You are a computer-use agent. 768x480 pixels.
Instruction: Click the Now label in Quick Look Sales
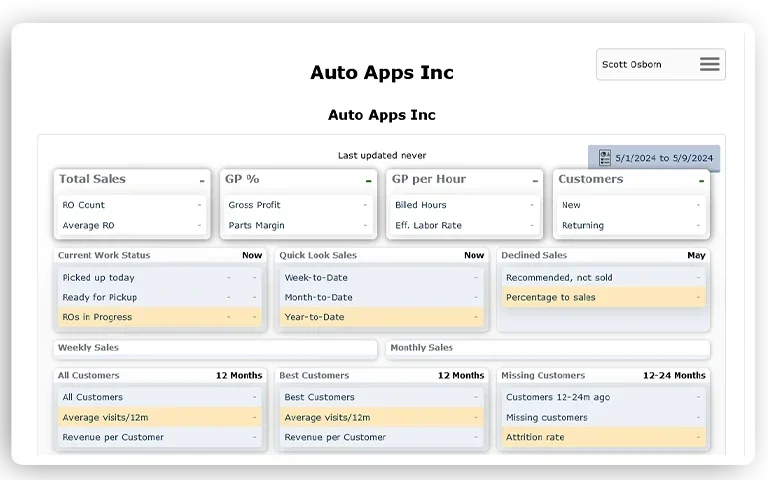point(474,255)
